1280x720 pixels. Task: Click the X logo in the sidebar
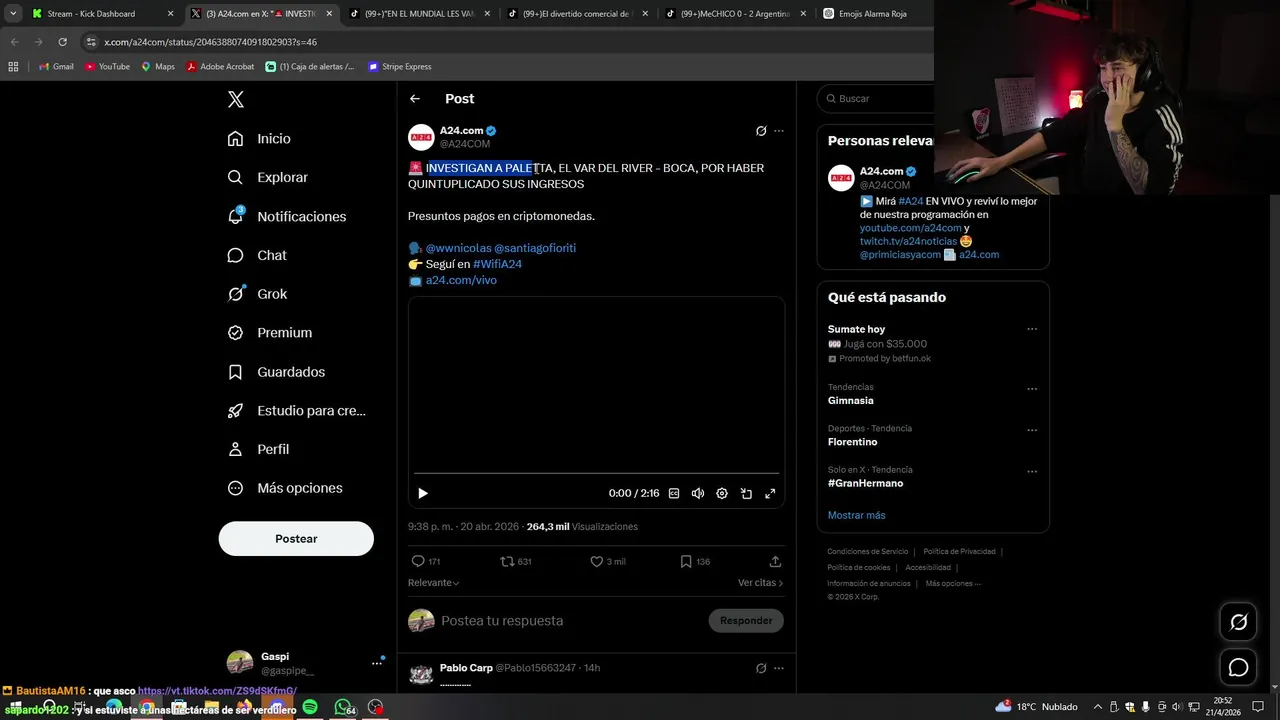tap(236, 99)
